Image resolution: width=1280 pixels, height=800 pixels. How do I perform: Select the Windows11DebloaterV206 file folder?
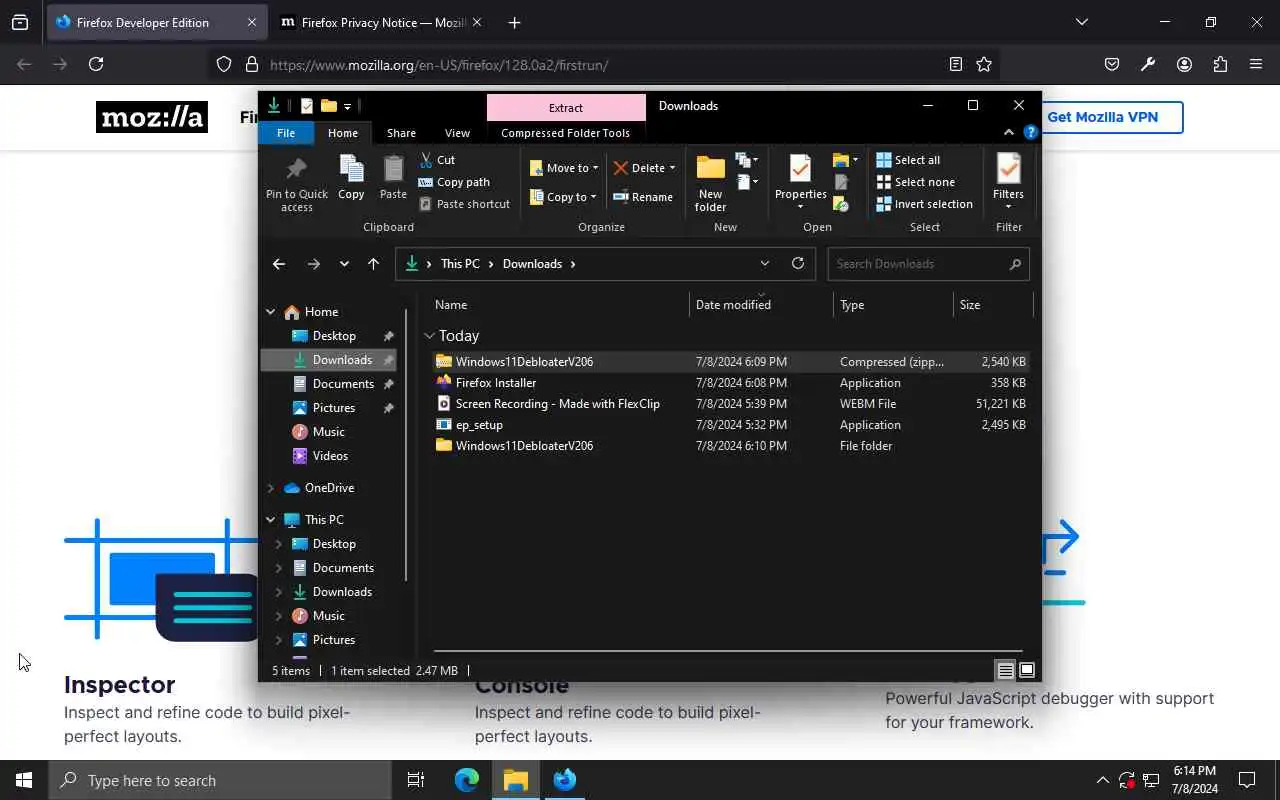(x=730, y=446)
